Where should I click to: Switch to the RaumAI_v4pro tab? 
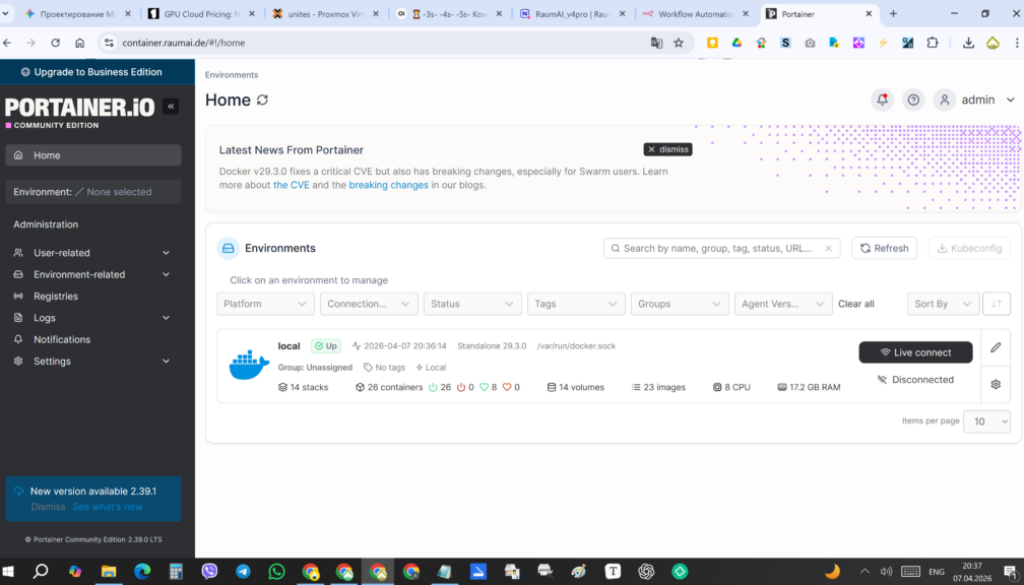point(571,14)
